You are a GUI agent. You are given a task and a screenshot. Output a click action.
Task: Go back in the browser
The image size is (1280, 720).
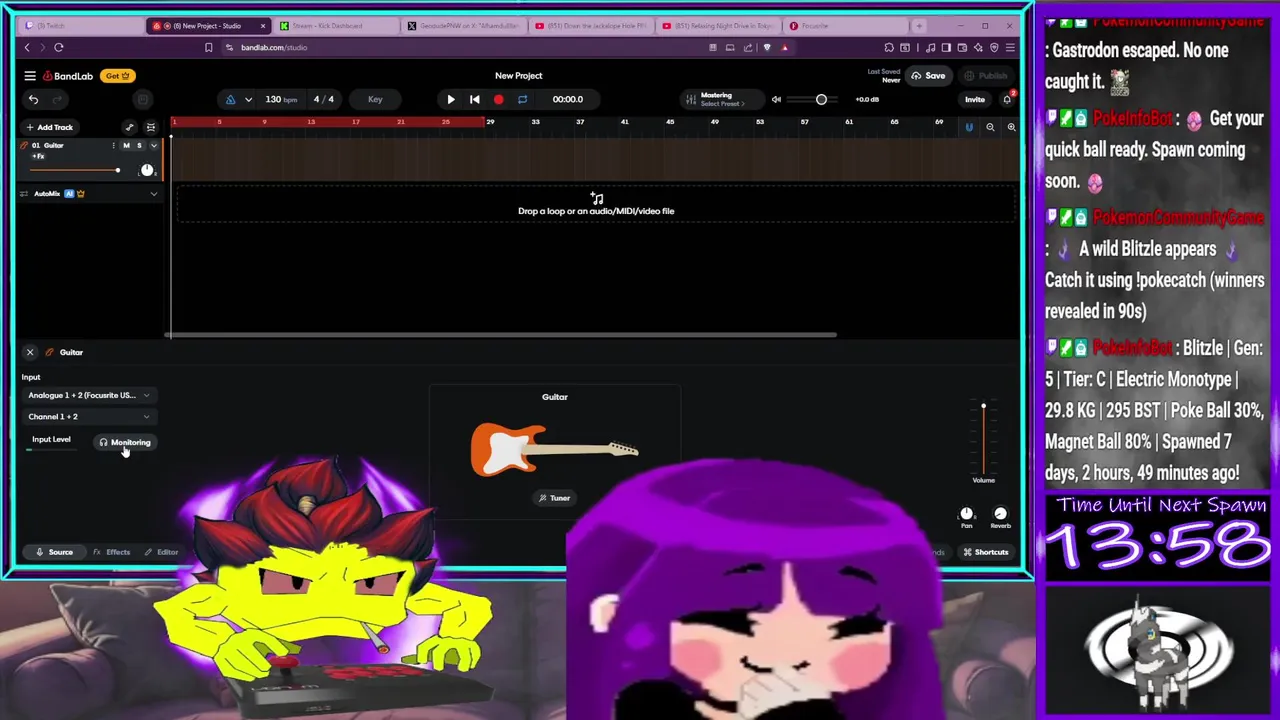coord(27,47)
